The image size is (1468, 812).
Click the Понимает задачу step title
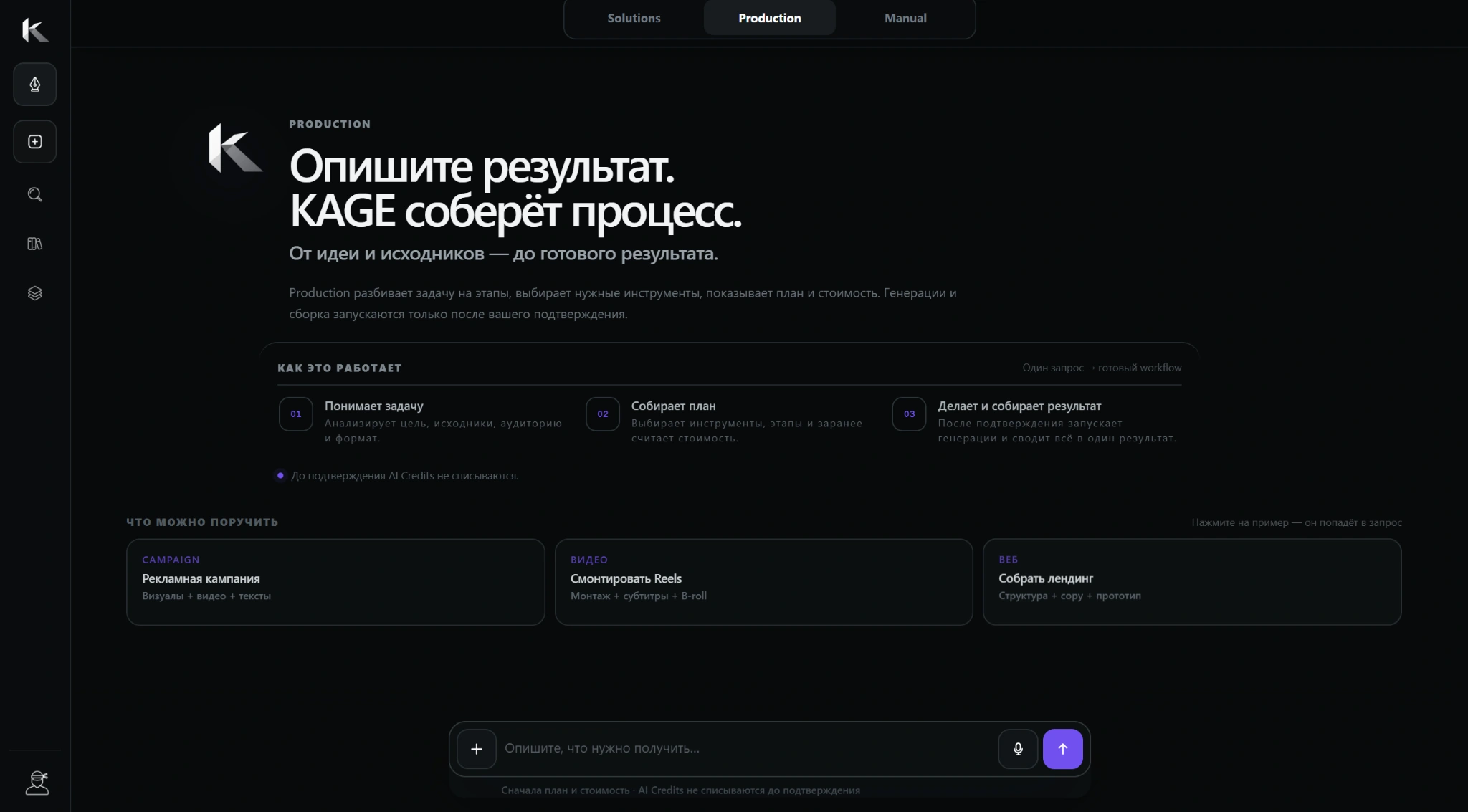[x=374, y=406]
